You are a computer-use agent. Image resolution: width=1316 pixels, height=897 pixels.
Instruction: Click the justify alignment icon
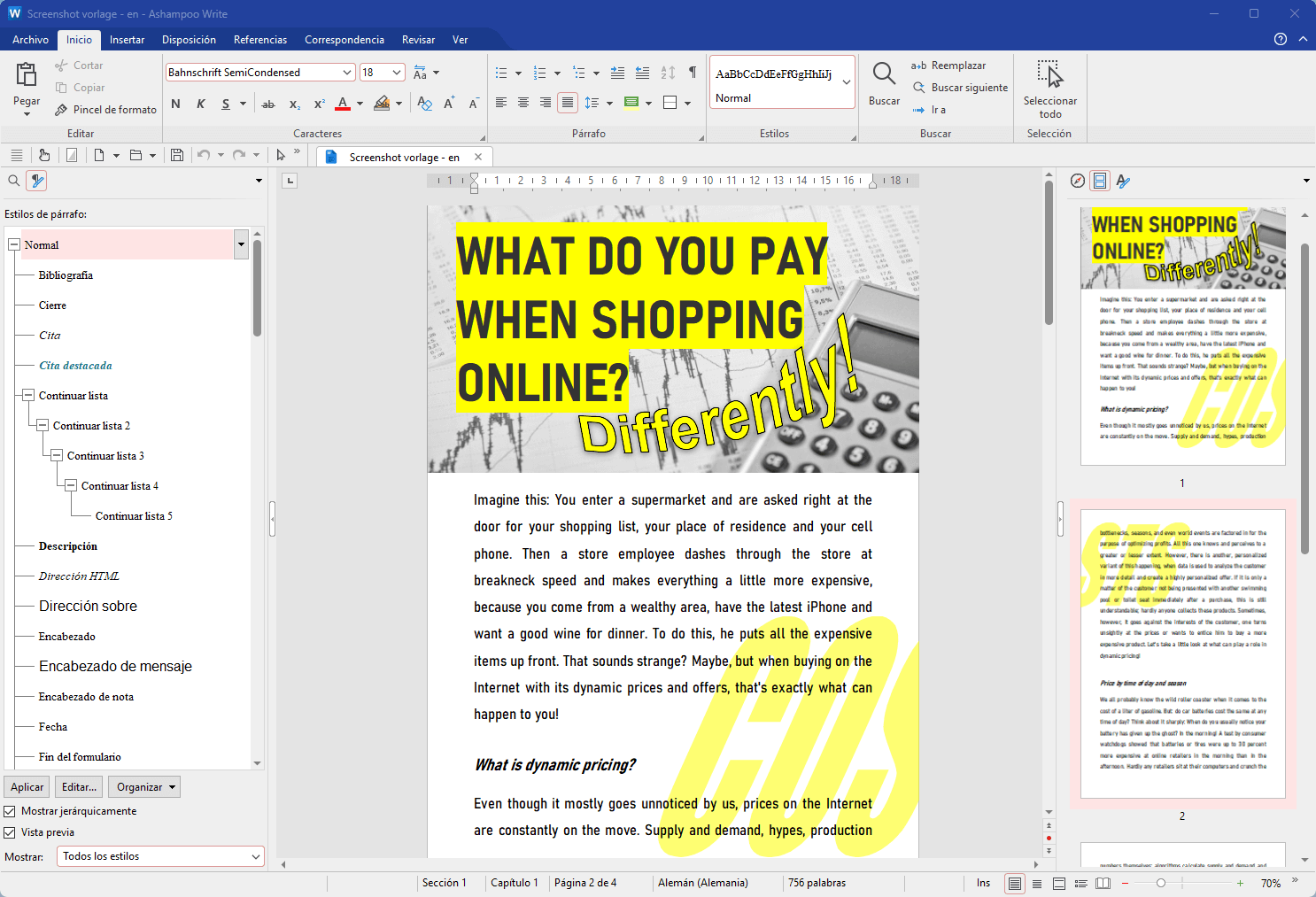tap(568, 103)
